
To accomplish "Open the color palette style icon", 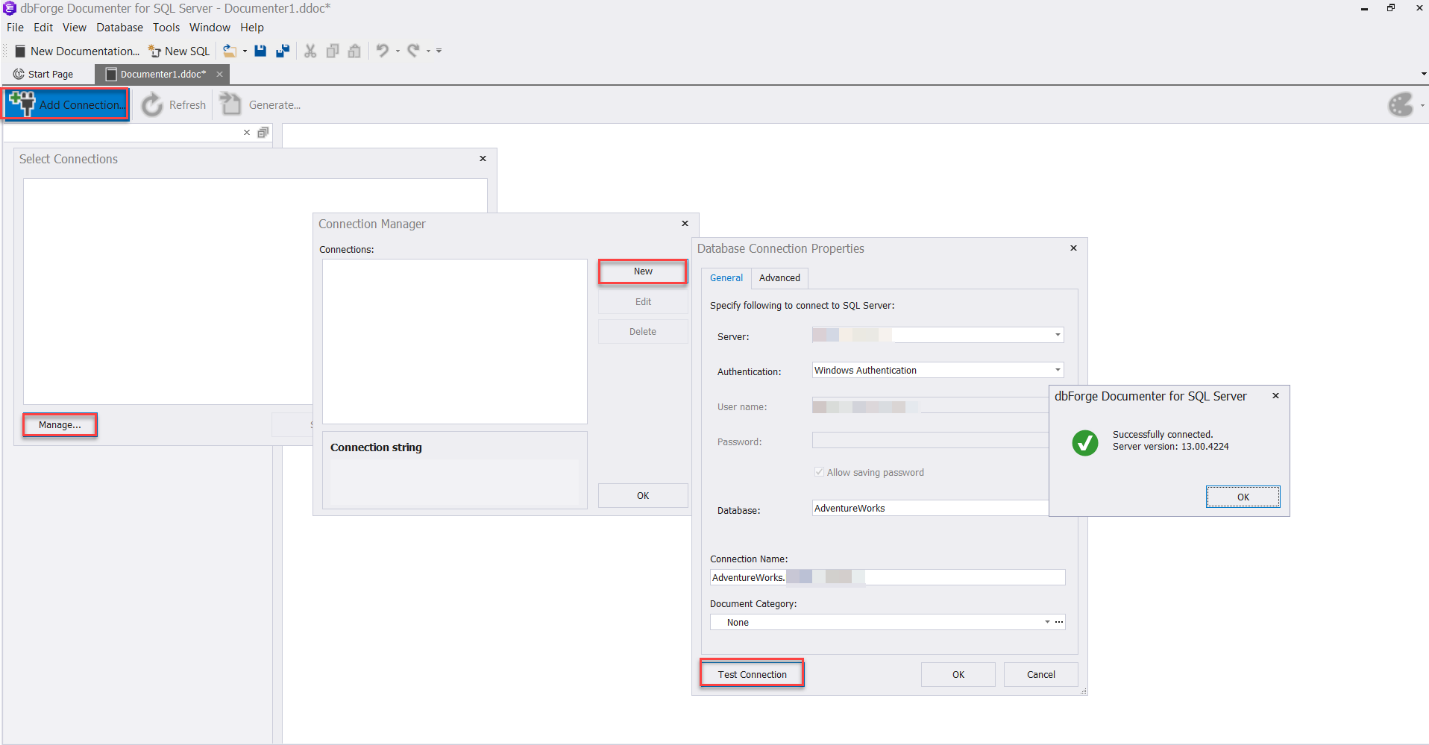I will (1401, 105).
